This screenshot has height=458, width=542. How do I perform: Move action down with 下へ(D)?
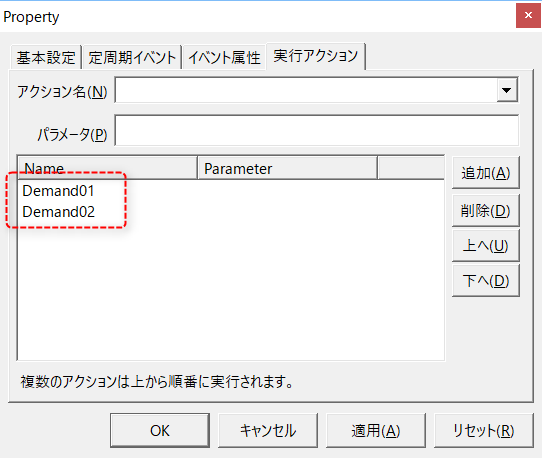coord(486,281)
